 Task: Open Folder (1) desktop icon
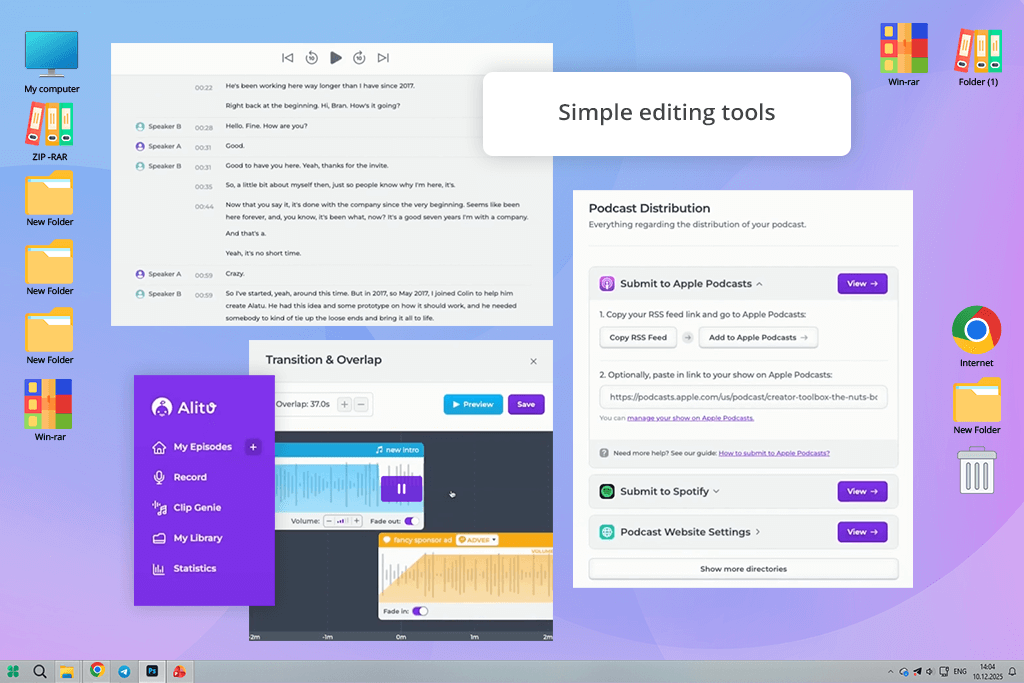tap(978, 57)
